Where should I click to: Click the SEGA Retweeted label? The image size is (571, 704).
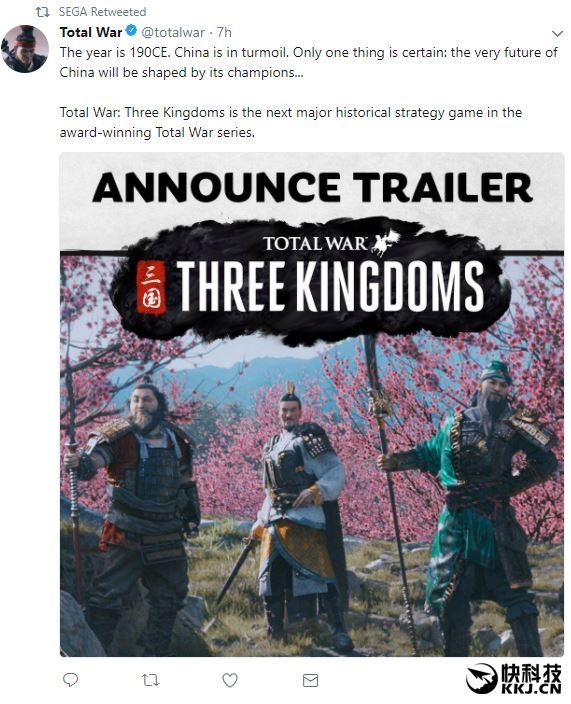coord(102,12)
